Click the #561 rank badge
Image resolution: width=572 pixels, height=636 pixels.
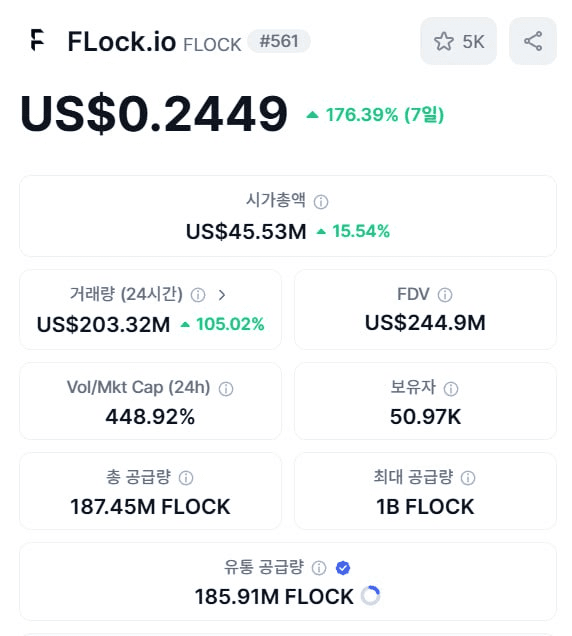(279, 41)
